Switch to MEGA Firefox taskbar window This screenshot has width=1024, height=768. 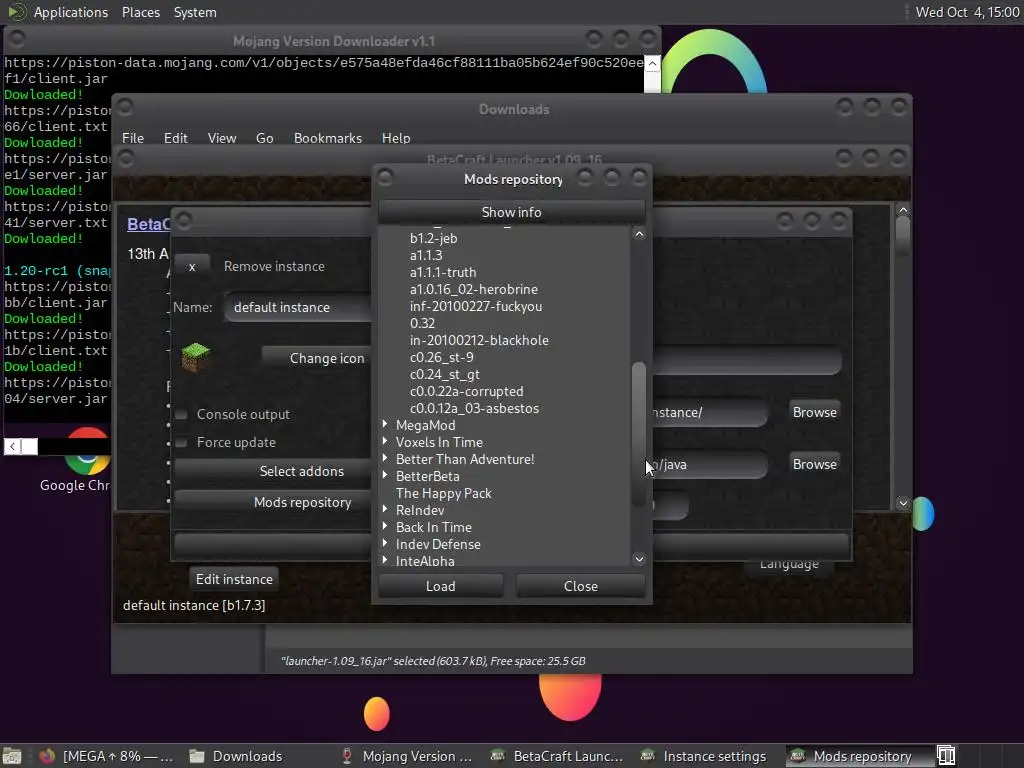(106, 756)
